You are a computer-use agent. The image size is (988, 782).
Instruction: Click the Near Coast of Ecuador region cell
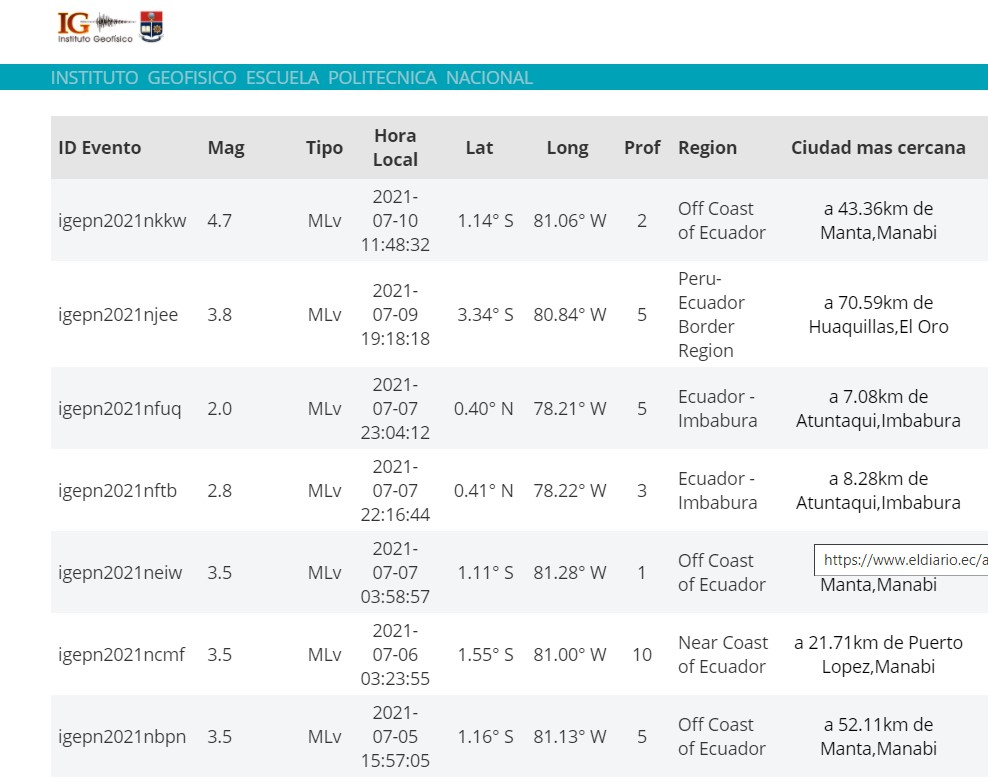(x=723, y=654)
